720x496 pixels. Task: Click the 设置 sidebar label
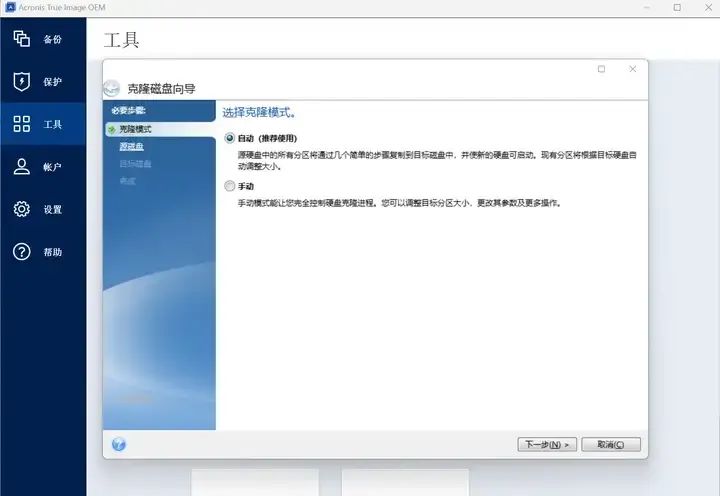[x=52, y=209]
